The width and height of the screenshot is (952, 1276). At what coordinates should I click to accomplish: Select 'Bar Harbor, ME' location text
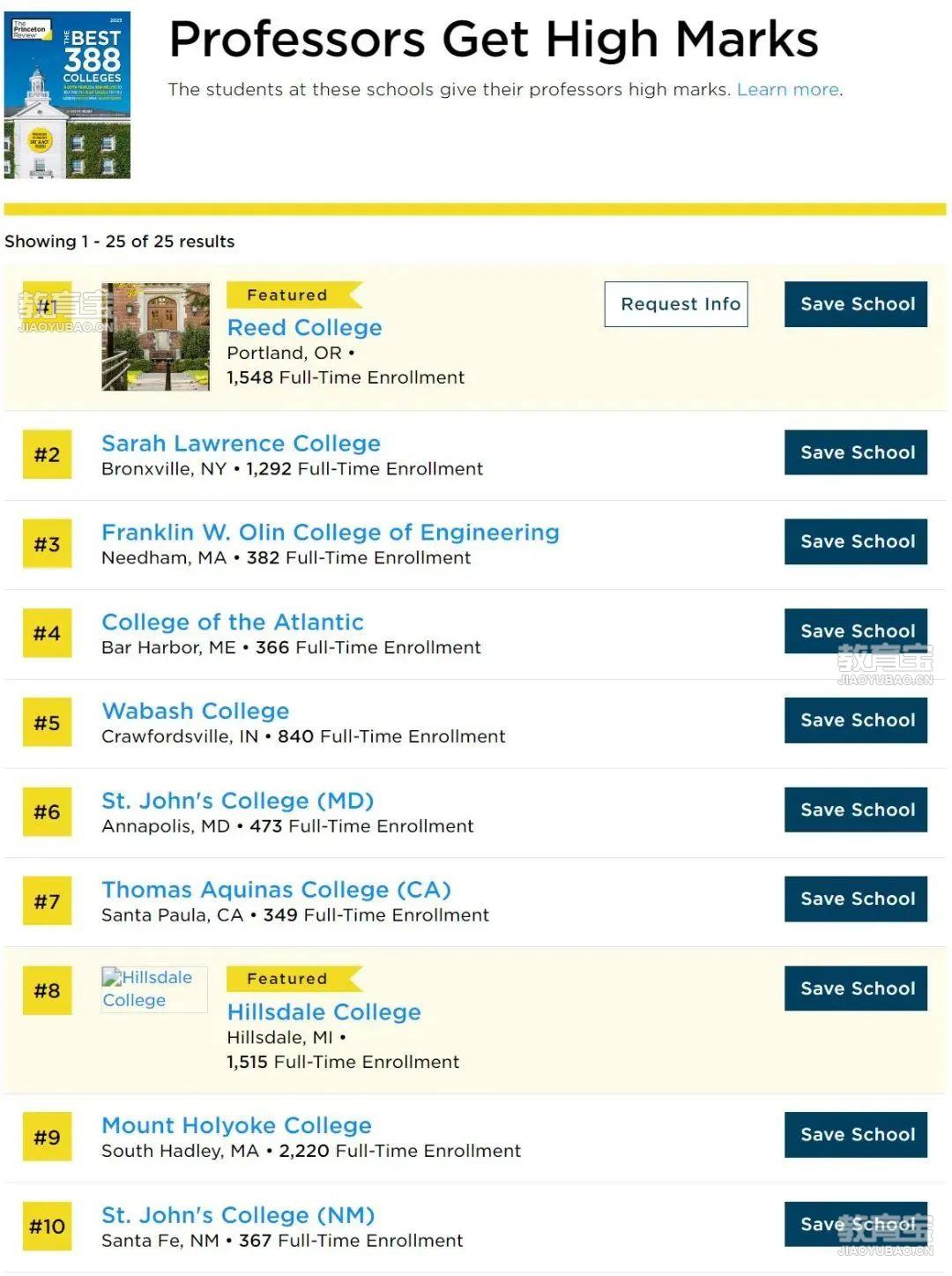pyautogui.click(x=168, y=648)
